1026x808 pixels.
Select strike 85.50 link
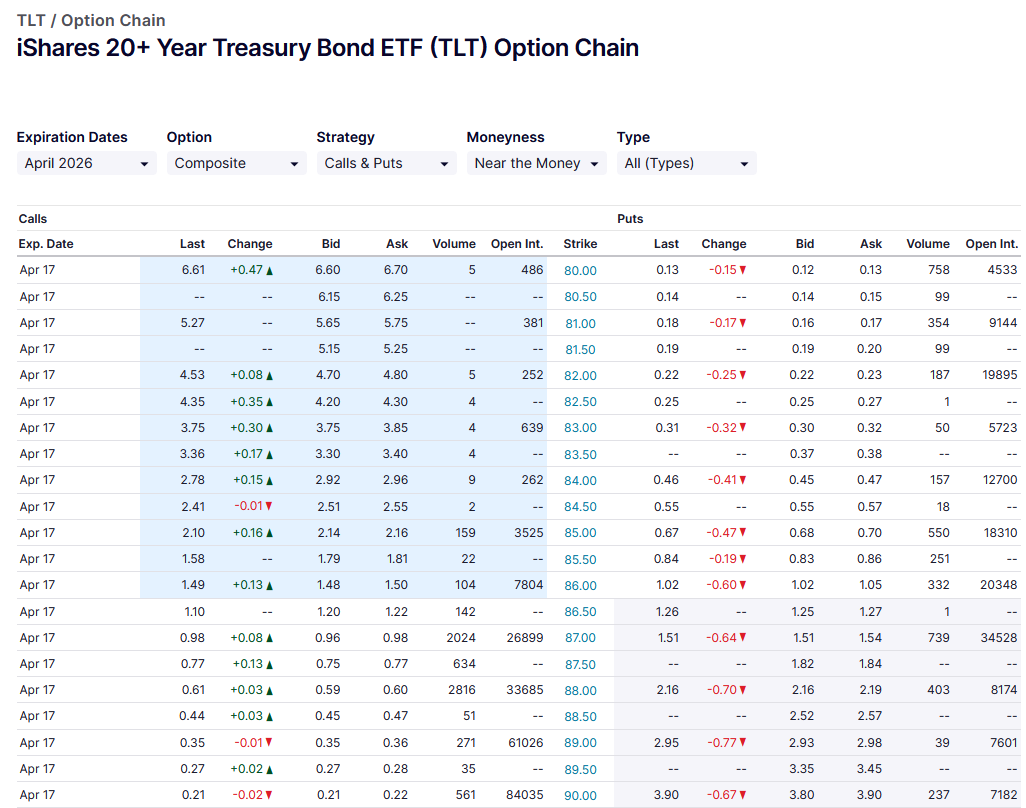coord(580,559)
